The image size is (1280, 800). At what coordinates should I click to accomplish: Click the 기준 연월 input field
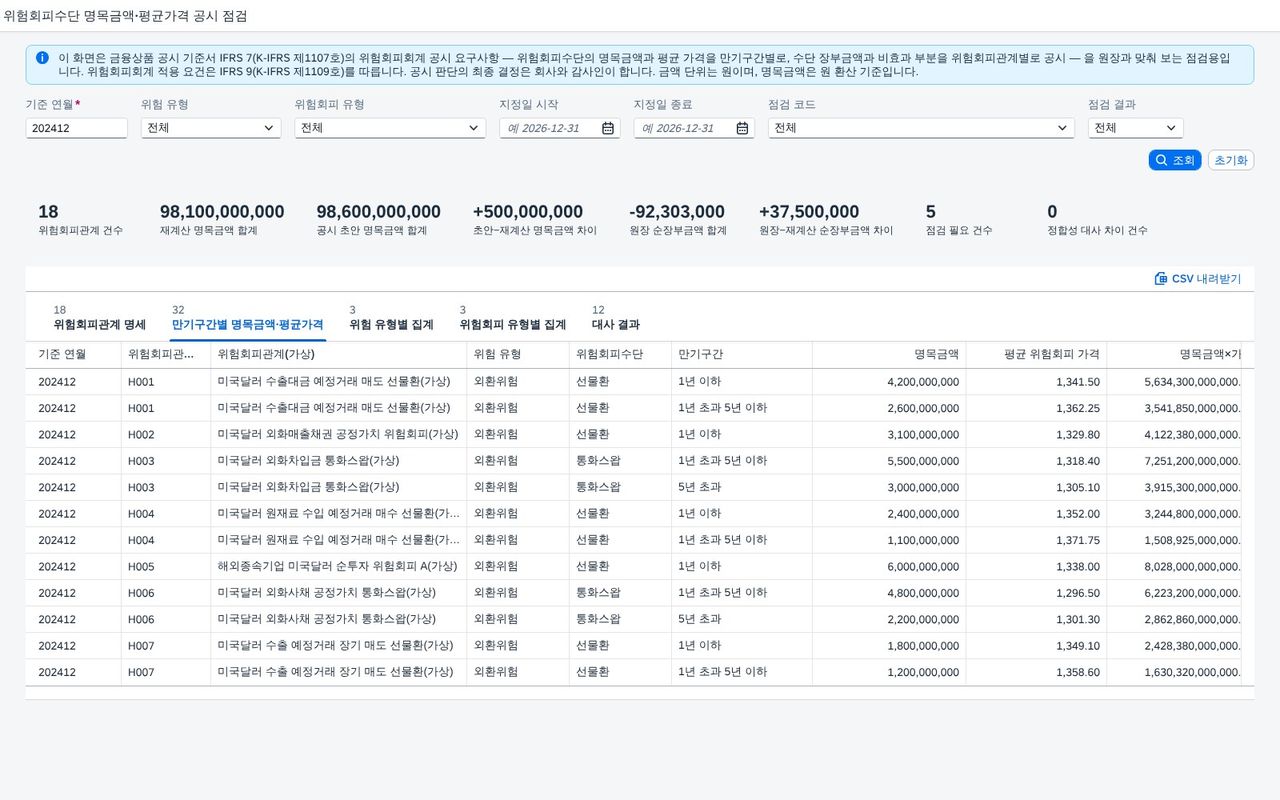pos(77,128)
